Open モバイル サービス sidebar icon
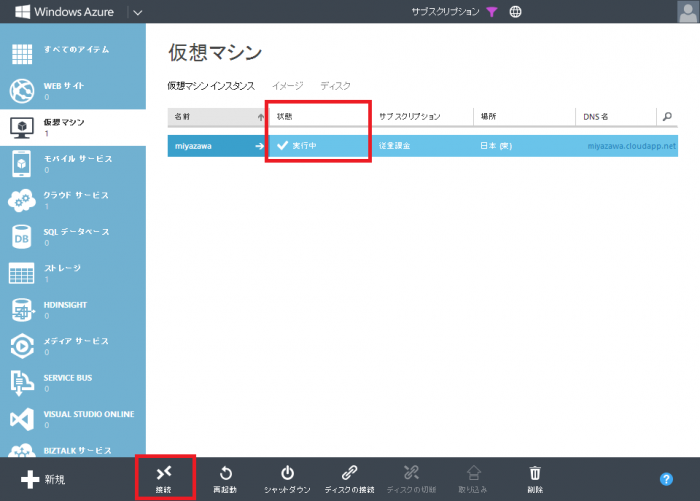The height and width of the screenshot is (501, 700). pos(22,164)
